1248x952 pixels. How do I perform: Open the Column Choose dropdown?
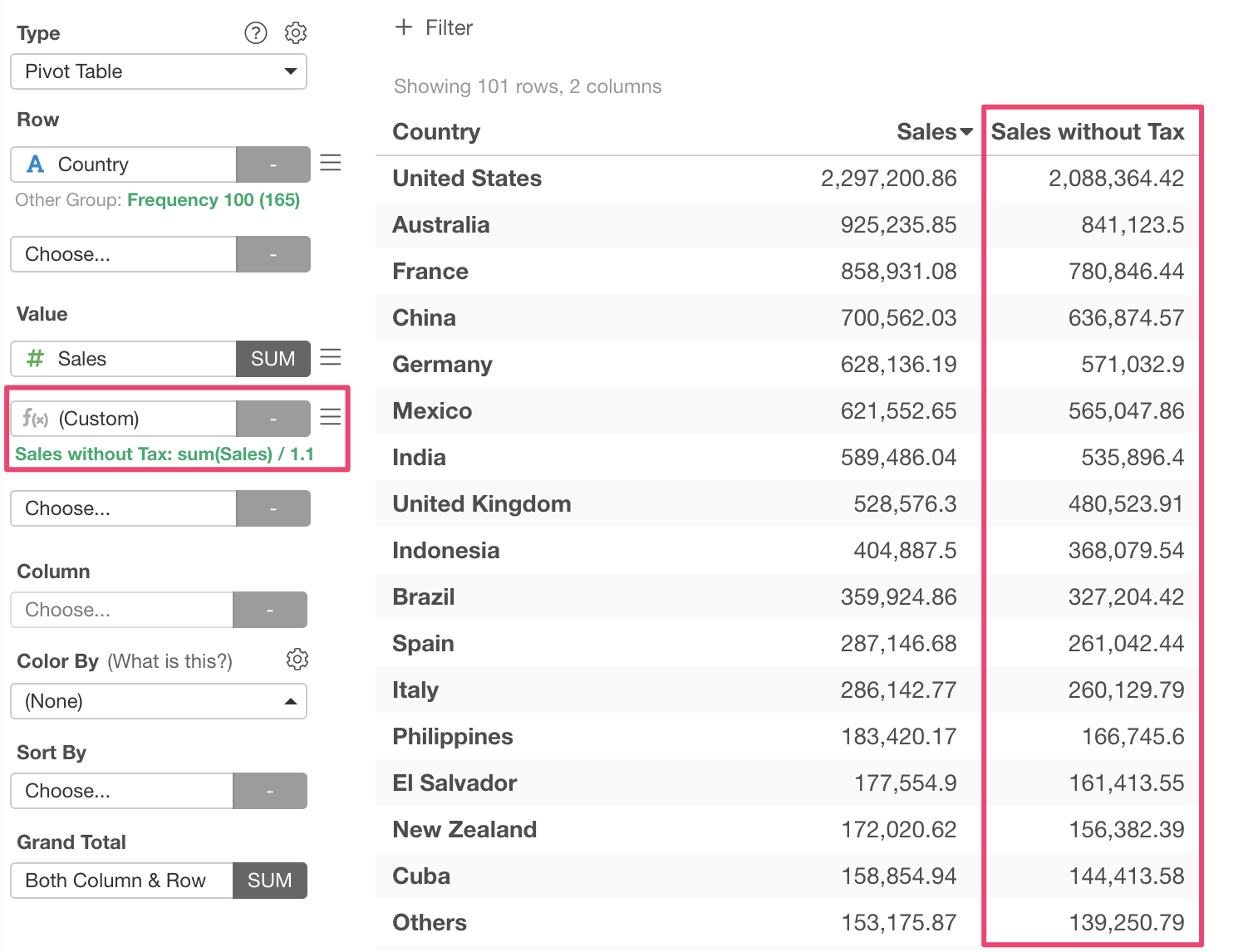click(x=122, y=610)
